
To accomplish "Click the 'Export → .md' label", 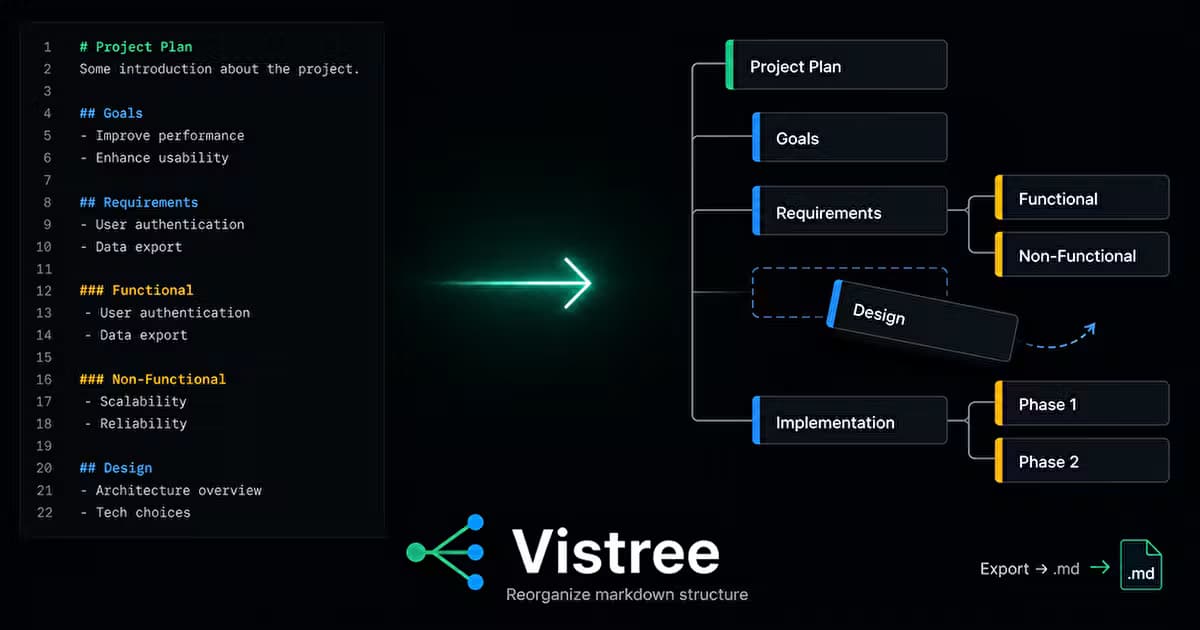I will pyautogui.click(x=1030, y=569).
